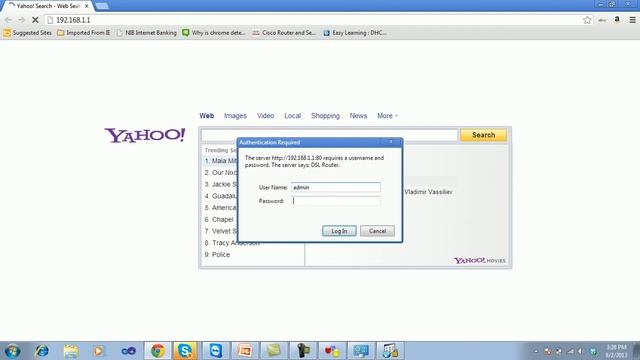640x360 pixels.
Task: Click the Amazon extension icon
Action: pyautogui.click(x=617, y=19)
